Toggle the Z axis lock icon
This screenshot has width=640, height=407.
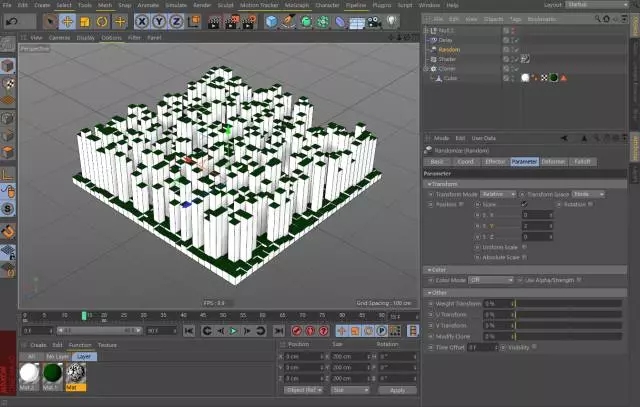pyautogui.click(x=176, y=21)
